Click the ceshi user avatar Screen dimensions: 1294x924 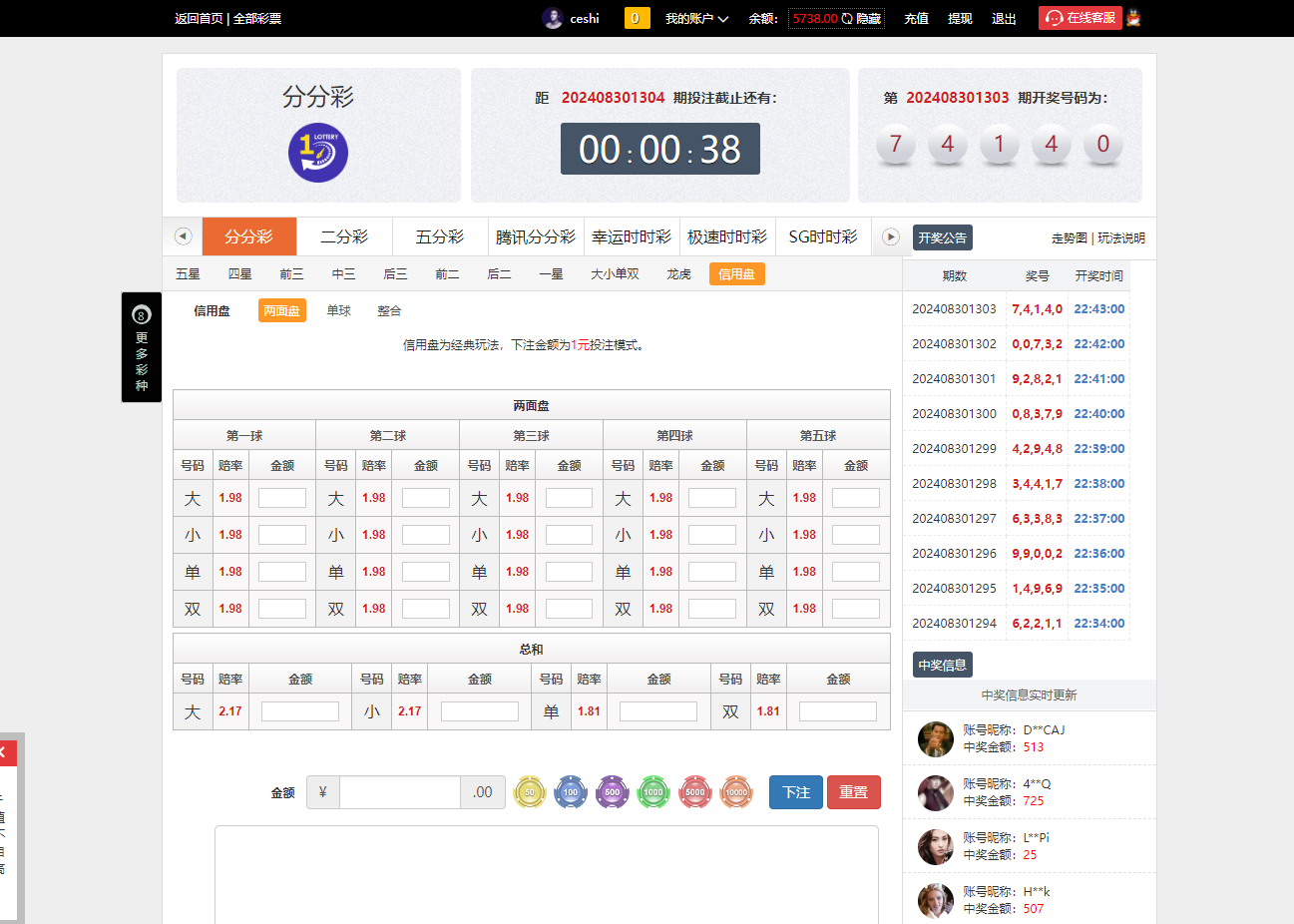click(x=553, y=17)
